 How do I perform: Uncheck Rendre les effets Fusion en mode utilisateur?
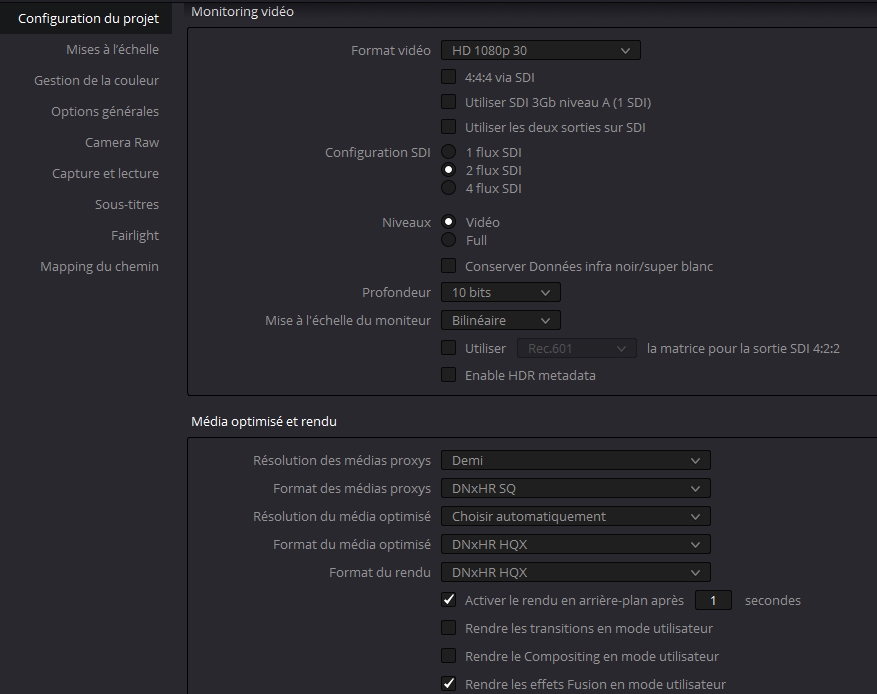pos(449,683)
